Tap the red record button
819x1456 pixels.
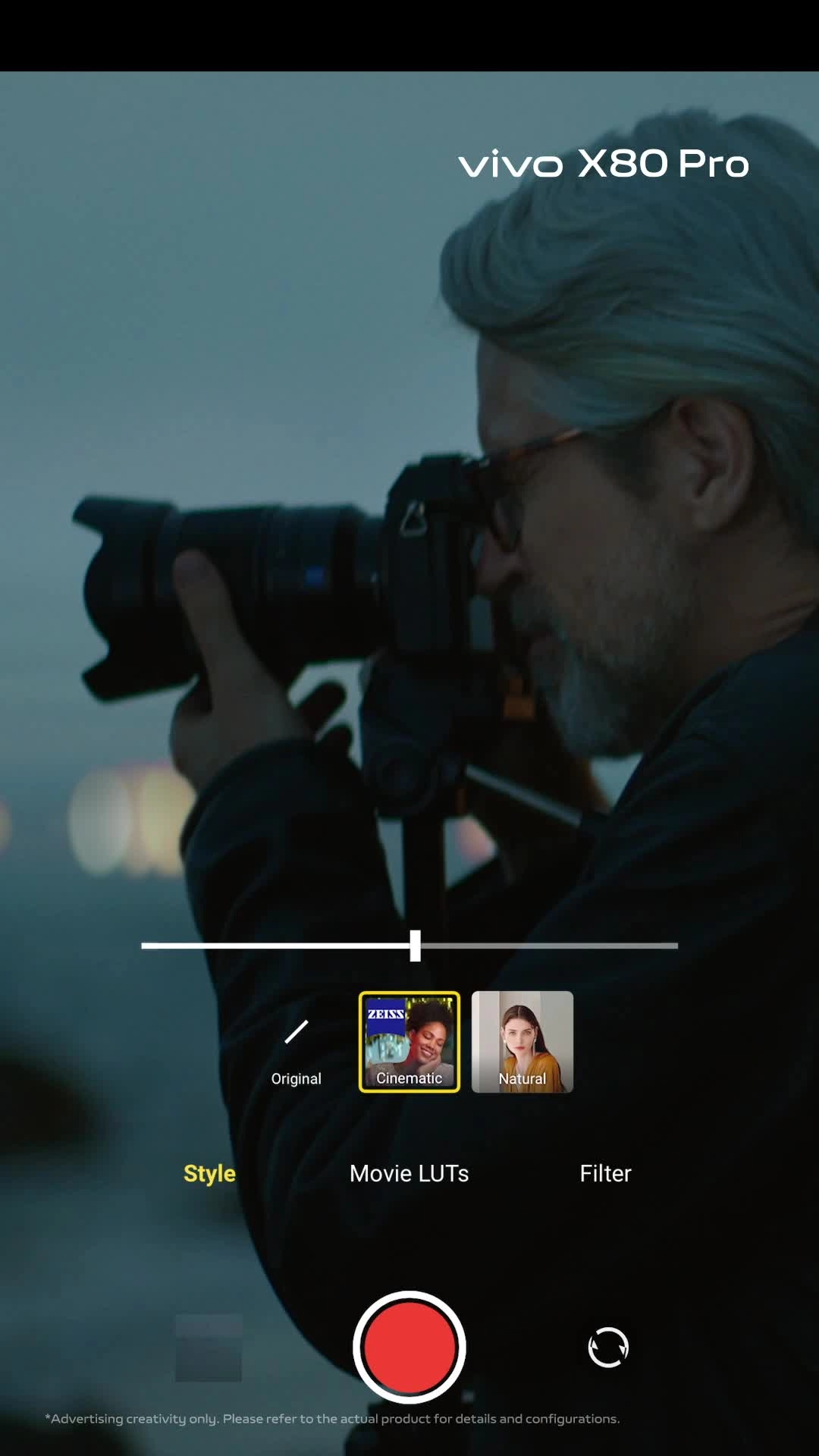(x=409, y=1348)
